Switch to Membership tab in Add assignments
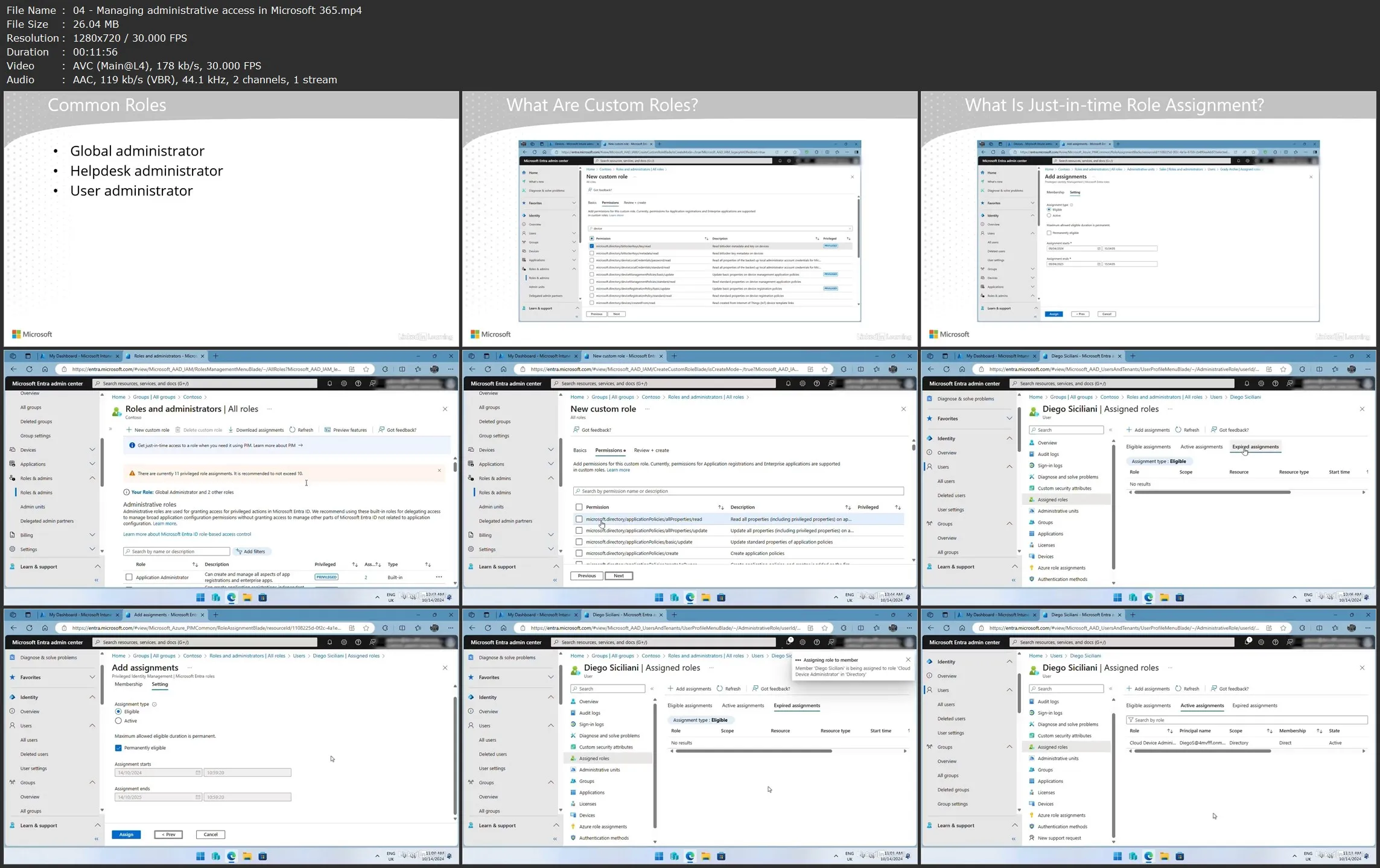 coord(129,684)
